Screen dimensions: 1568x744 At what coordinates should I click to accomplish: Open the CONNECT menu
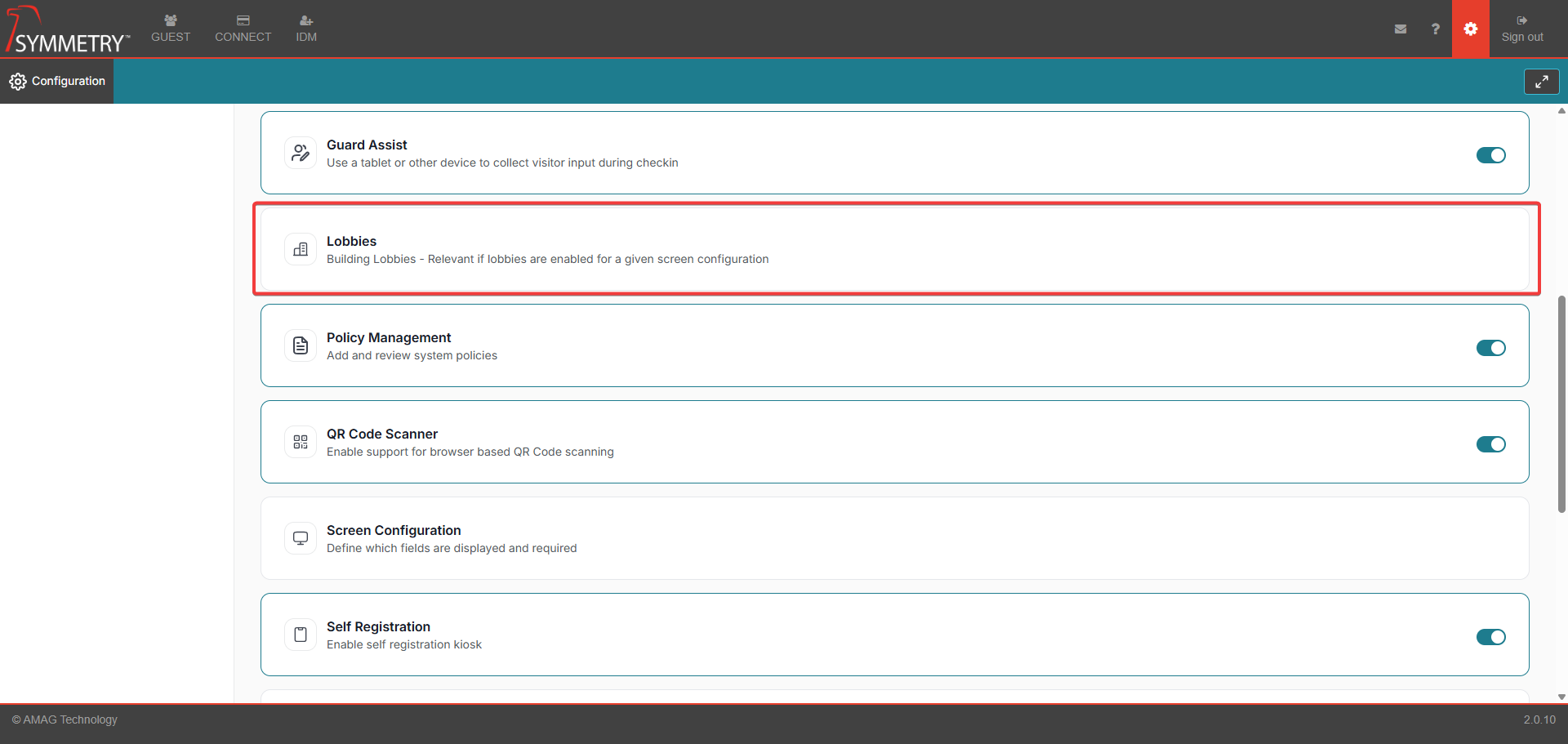243,29
